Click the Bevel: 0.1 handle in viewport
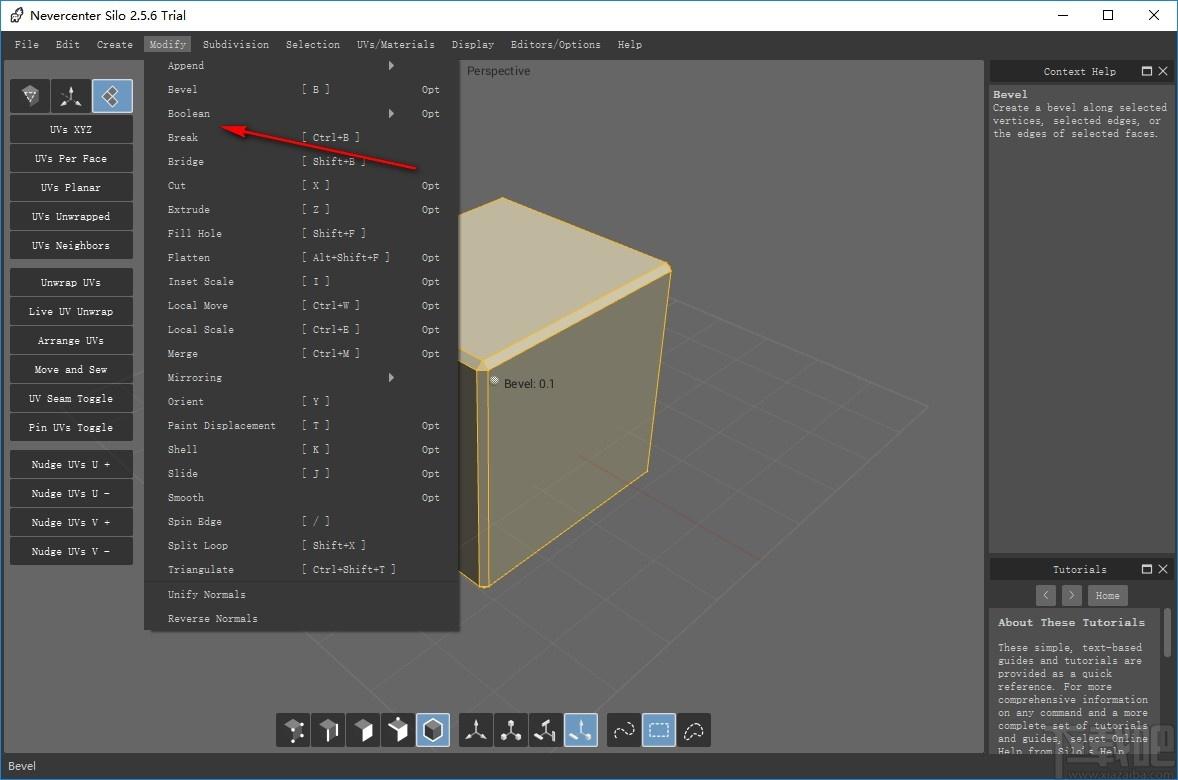This screenshot has height=780, width=1178. (494, 380)
